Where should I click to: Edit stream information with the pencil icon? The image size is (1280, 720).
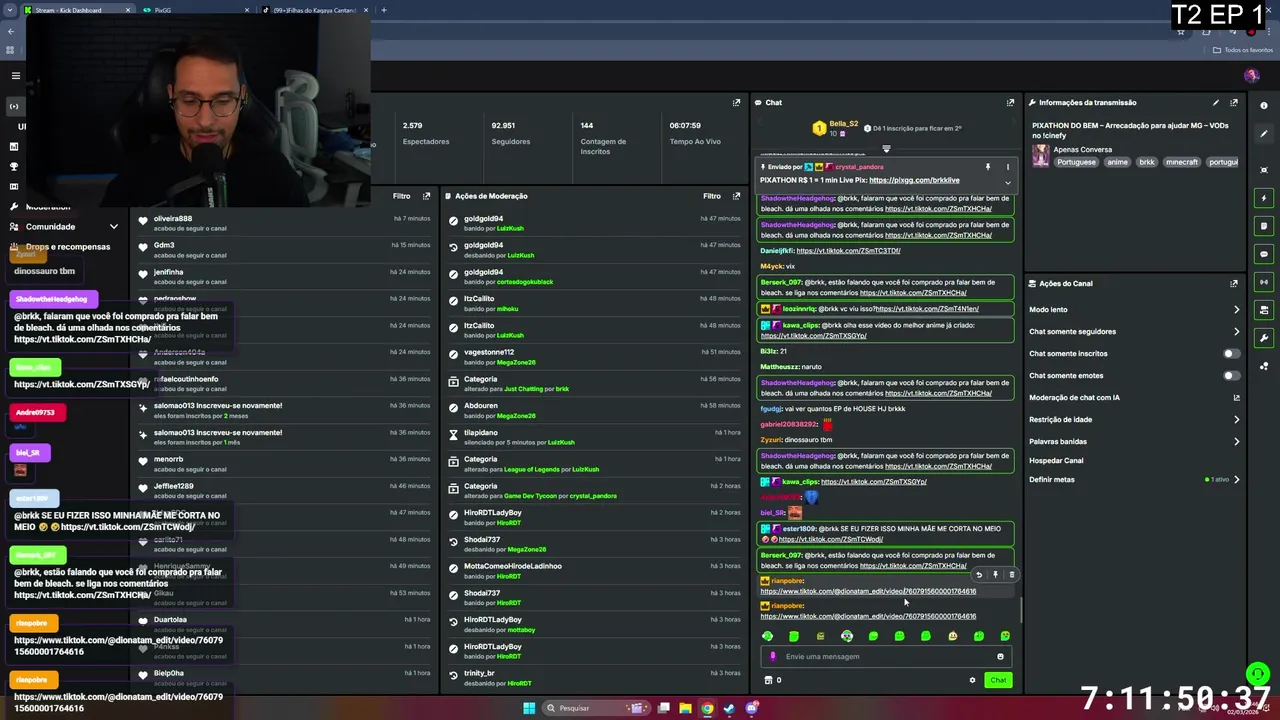[x=1216, y=102]
